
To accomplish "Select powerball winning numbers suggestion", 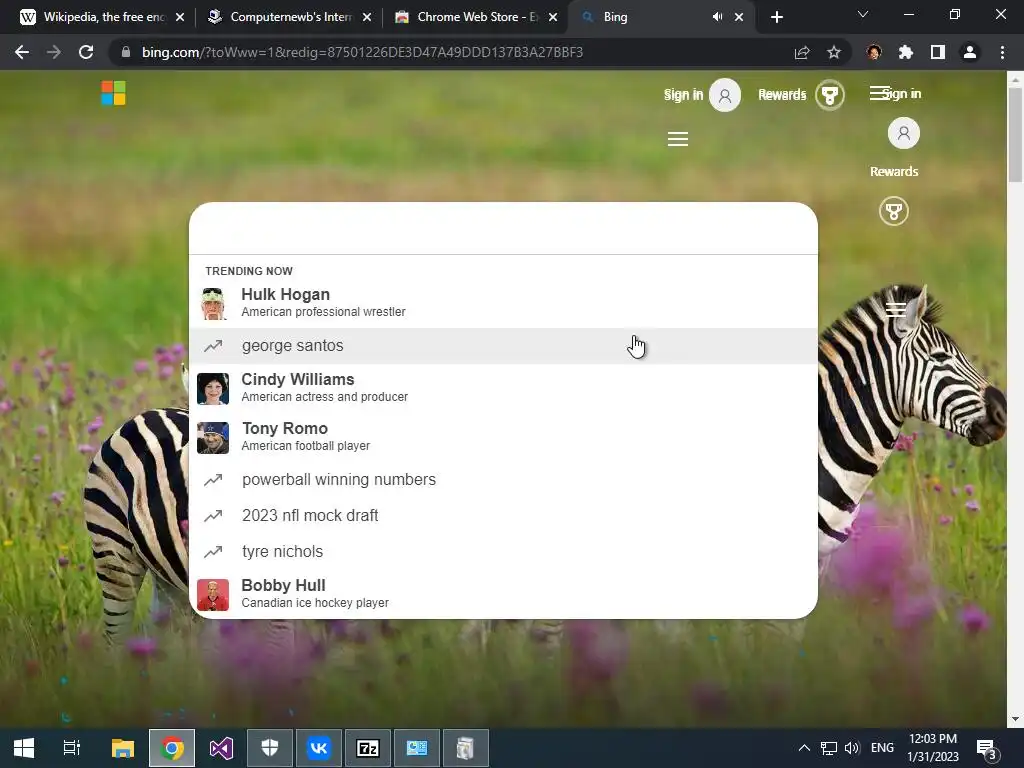I will [503, 479].
